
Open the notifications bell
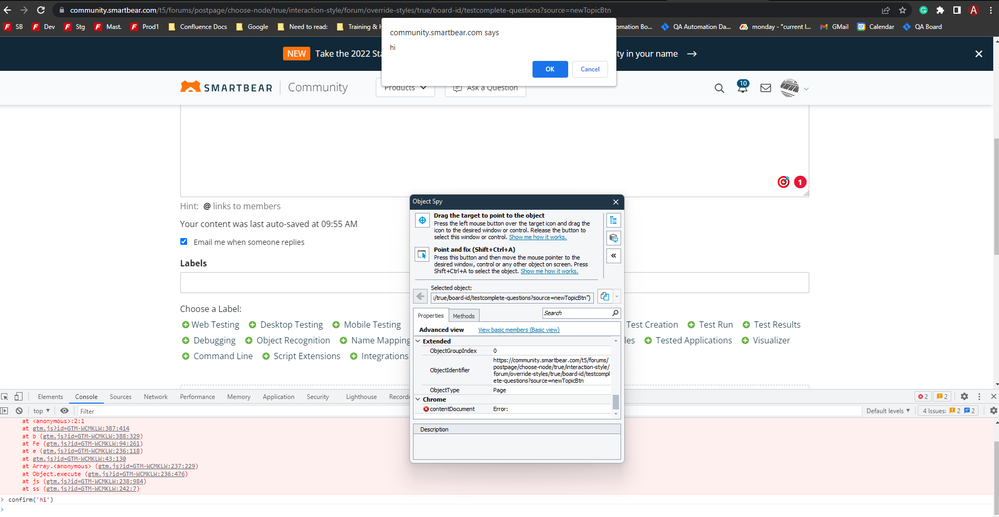(742, 87)
